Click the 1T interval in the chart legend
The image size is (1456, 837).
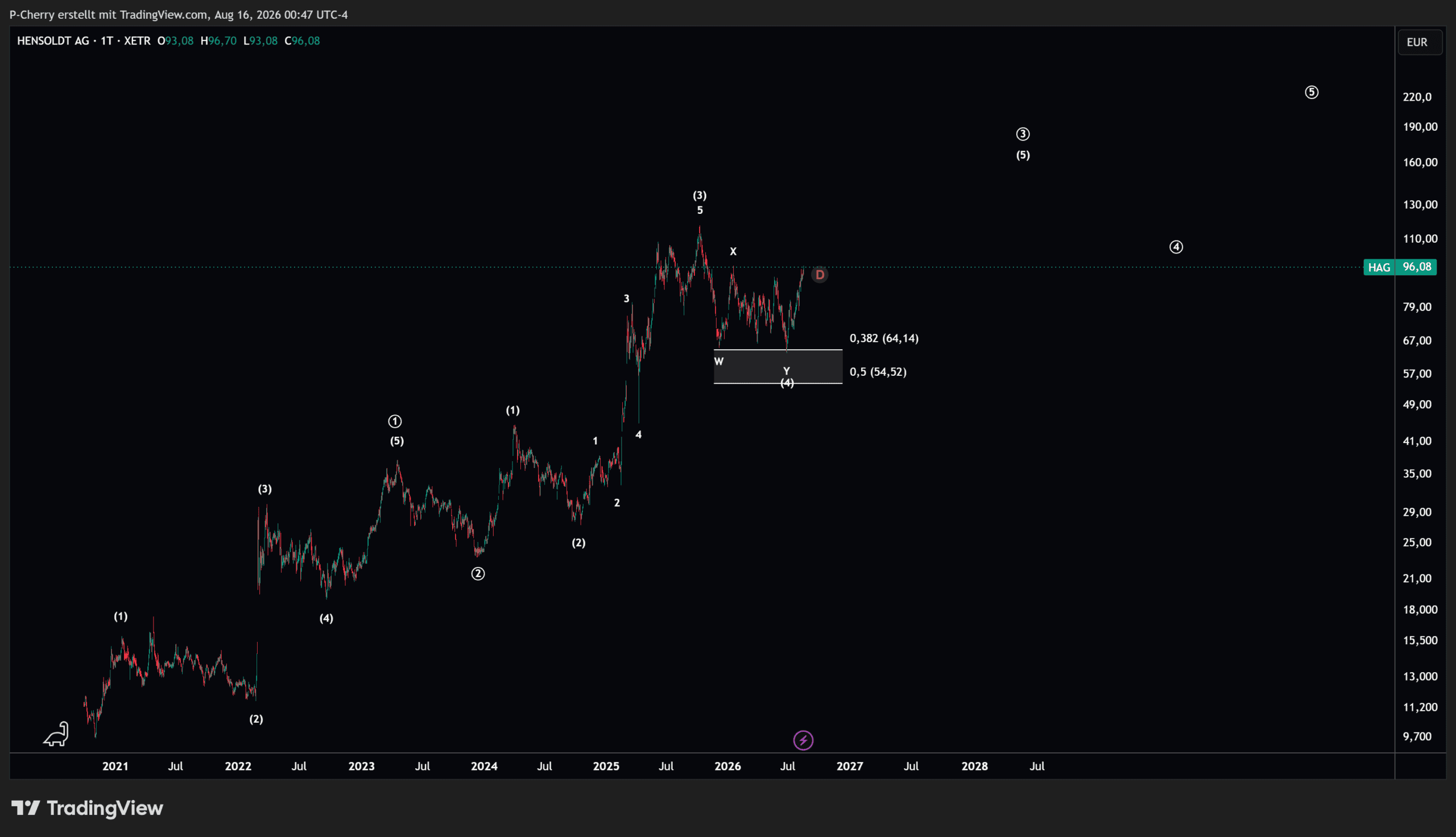pos(106,41)
